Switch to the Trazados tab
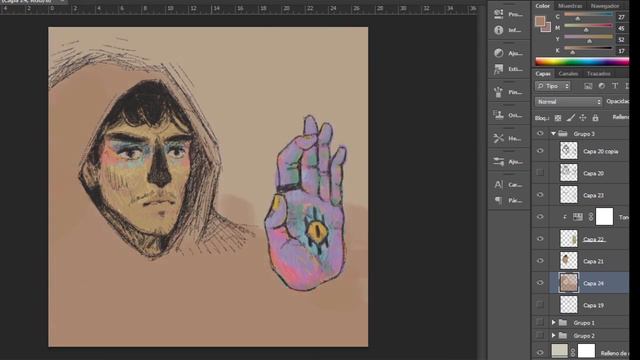The image size is (640, 360). click(x=598, y=73)
